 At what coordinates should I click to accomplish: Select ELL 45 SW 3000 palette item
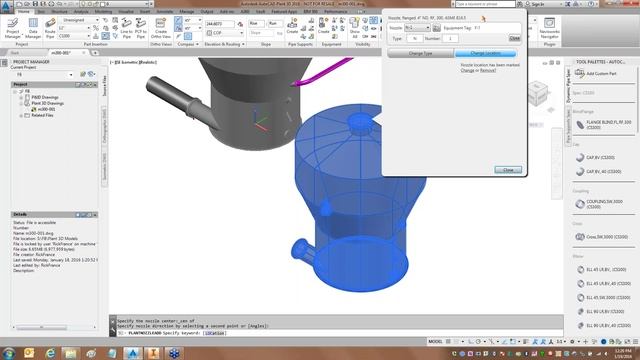(603, 298)
